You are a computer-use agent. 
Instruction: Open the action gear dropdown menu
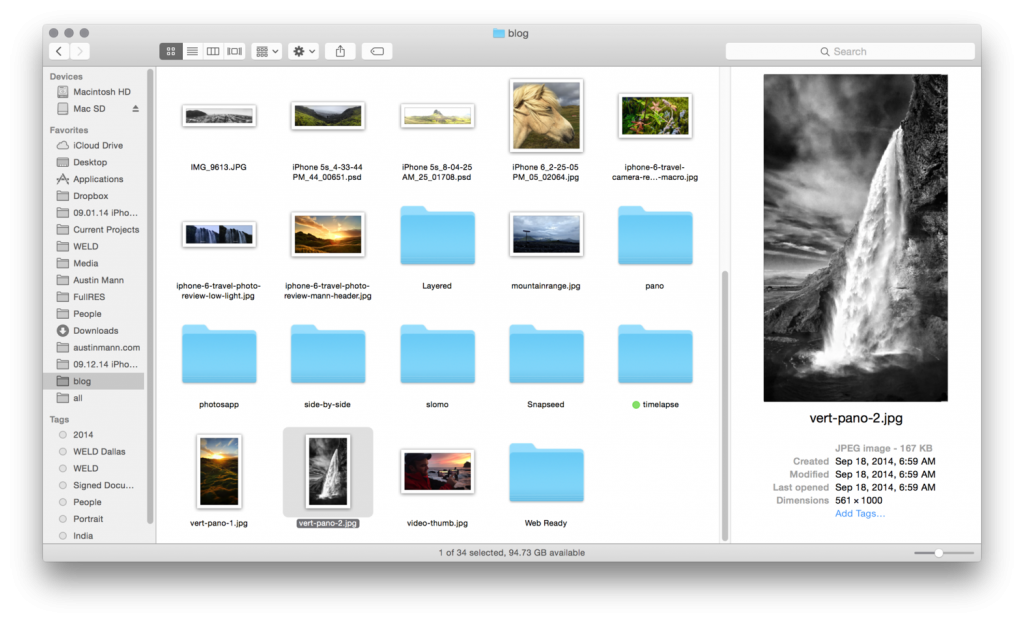303,51
